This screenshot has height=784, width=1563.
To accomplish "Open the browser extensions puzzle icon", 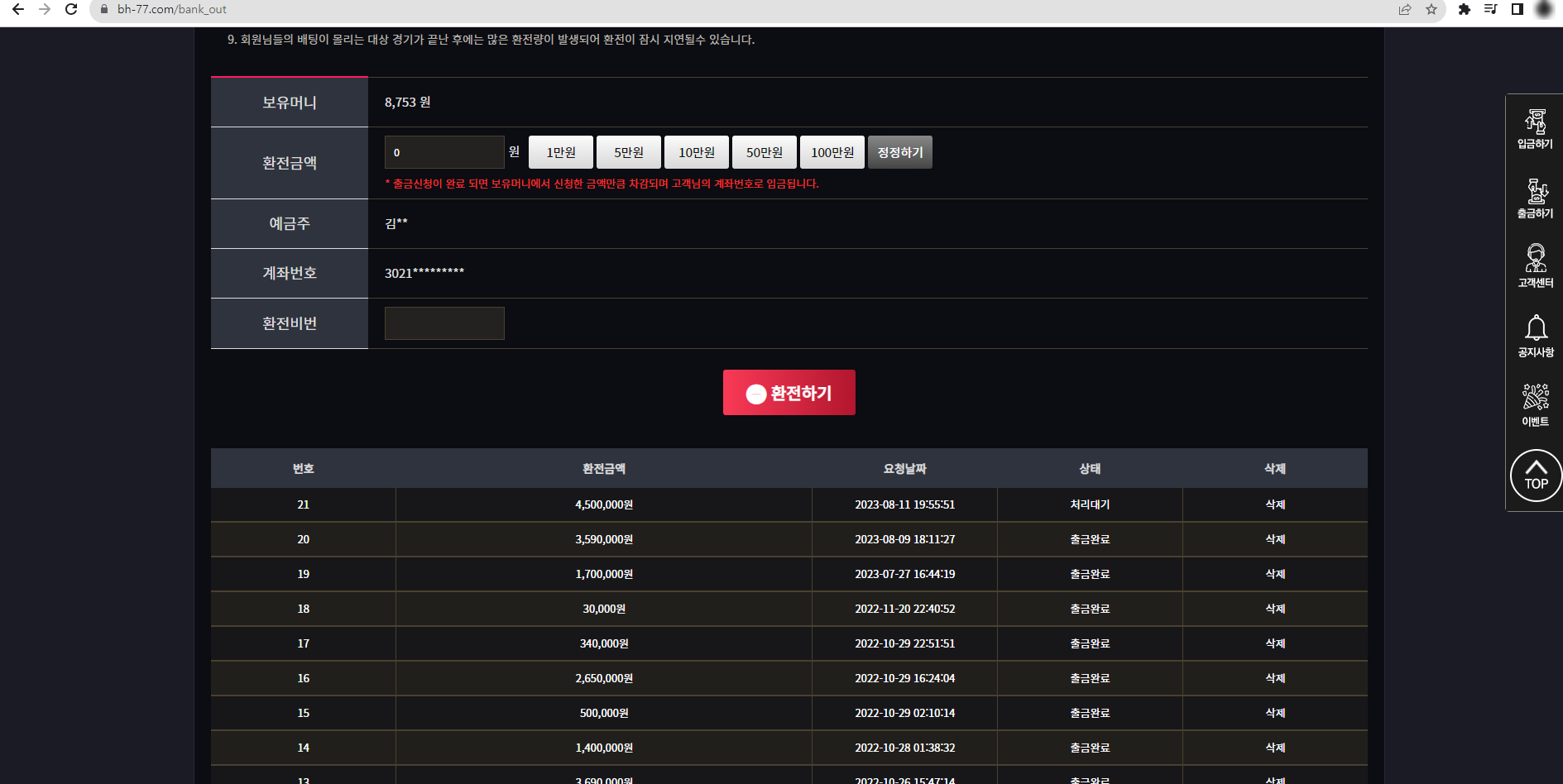I will click(1465, 9).
